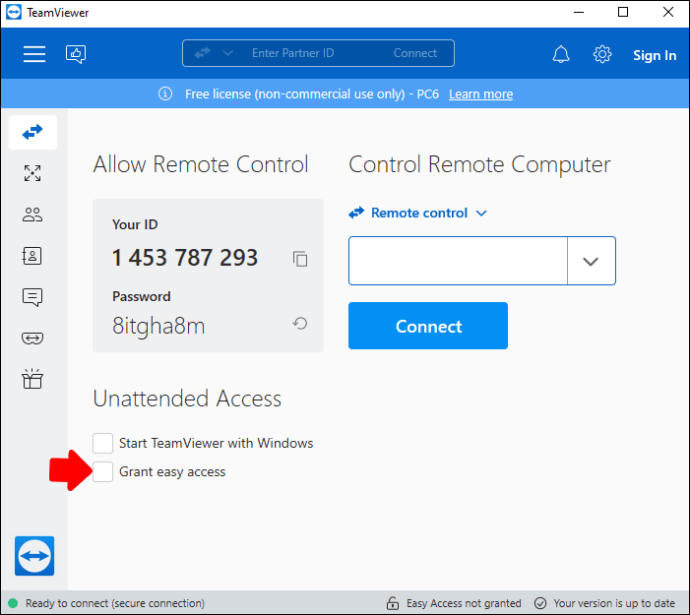Click the feedback chat icon
This screenshot has height=615, width=690.
76,54
